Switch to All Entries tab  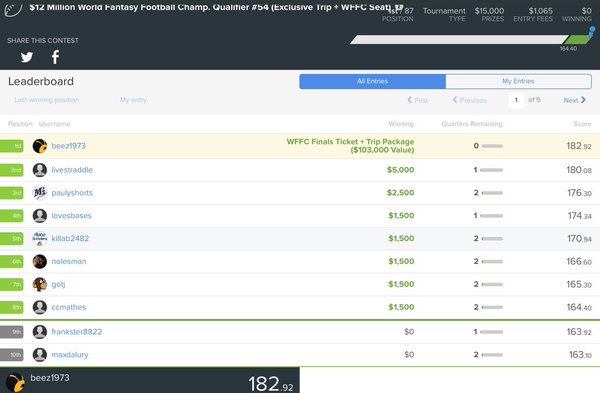pyautogui.click(x=372, y=81)
